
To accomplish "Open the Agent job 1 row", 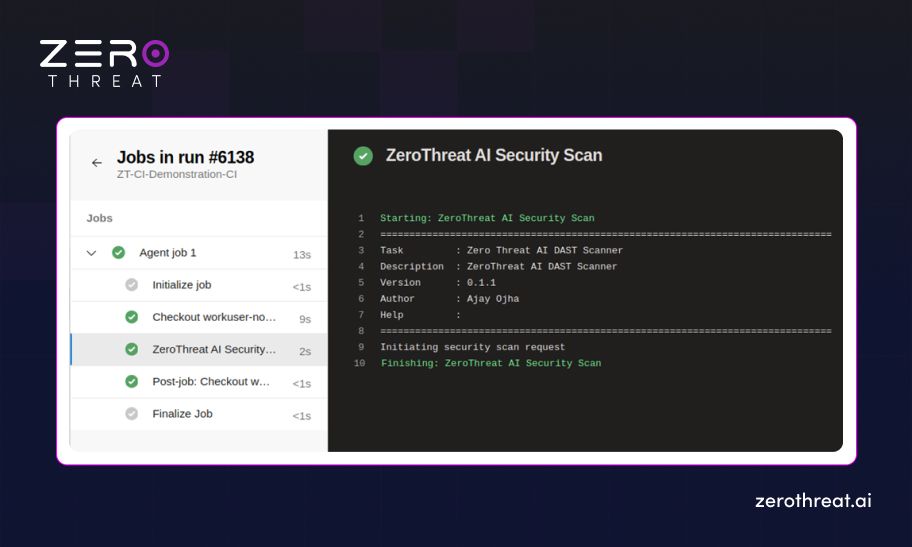I will (x=199, y=253).
